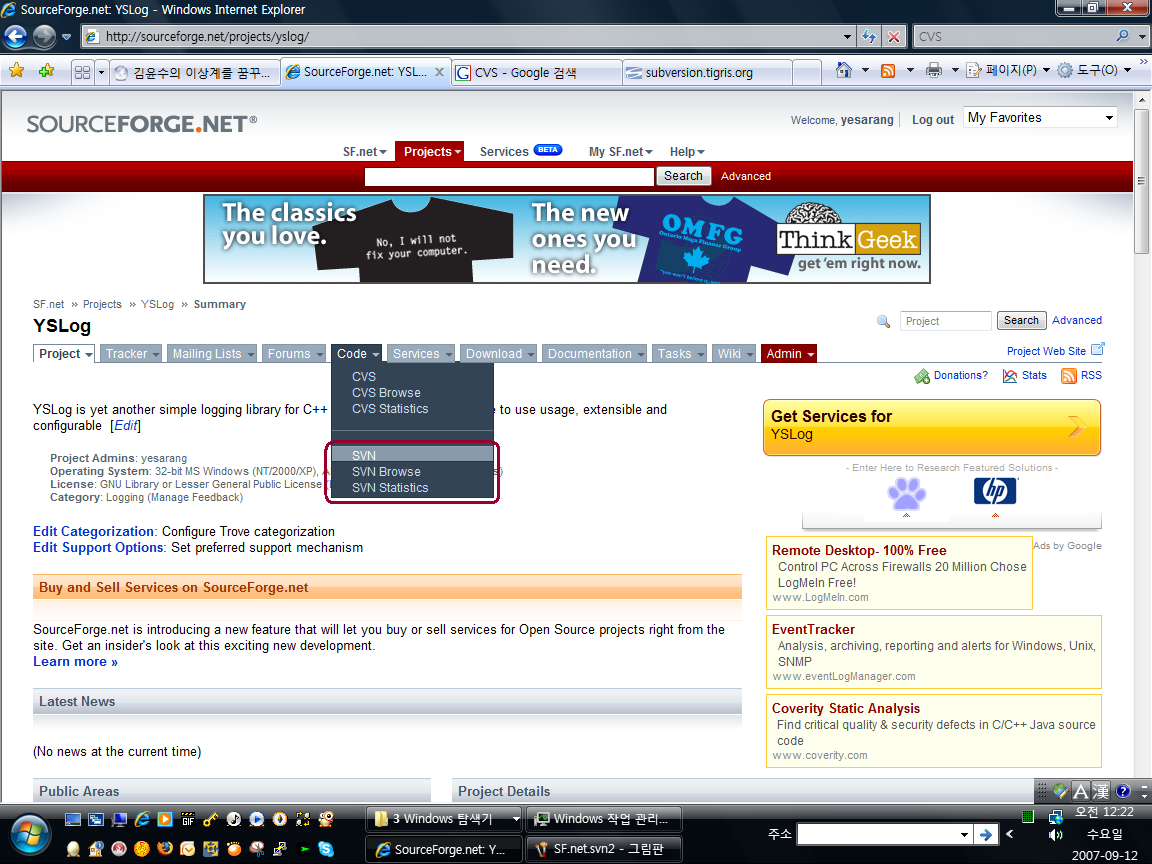Click the Edit Categorization link

coord(93,531)
